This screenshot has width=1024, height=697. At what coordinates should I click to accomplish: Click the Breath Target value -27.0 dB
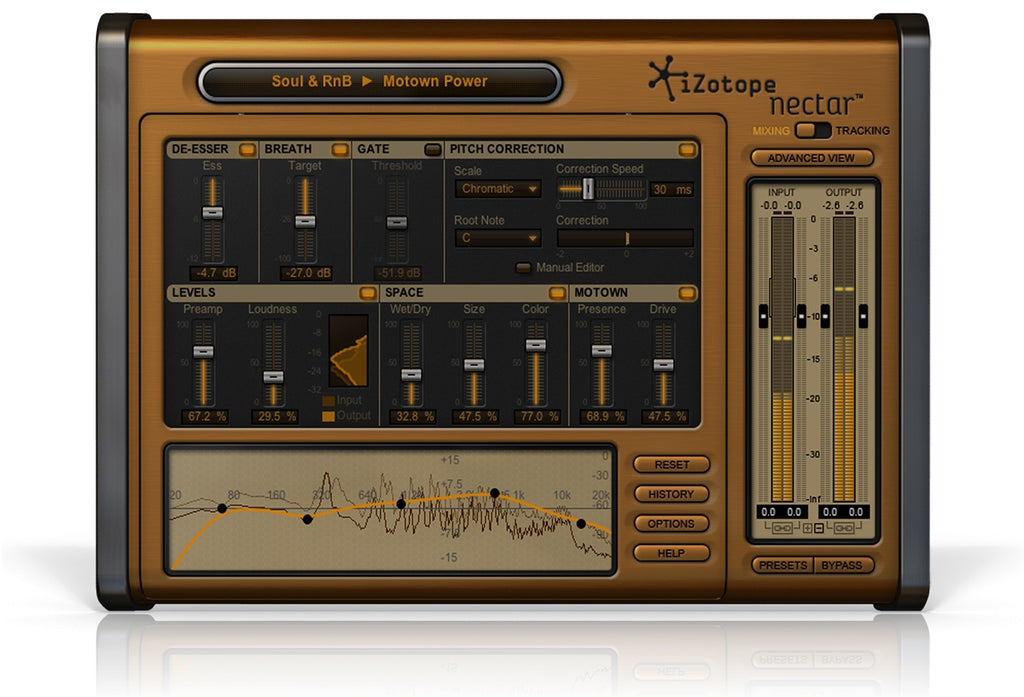point(306,273)
